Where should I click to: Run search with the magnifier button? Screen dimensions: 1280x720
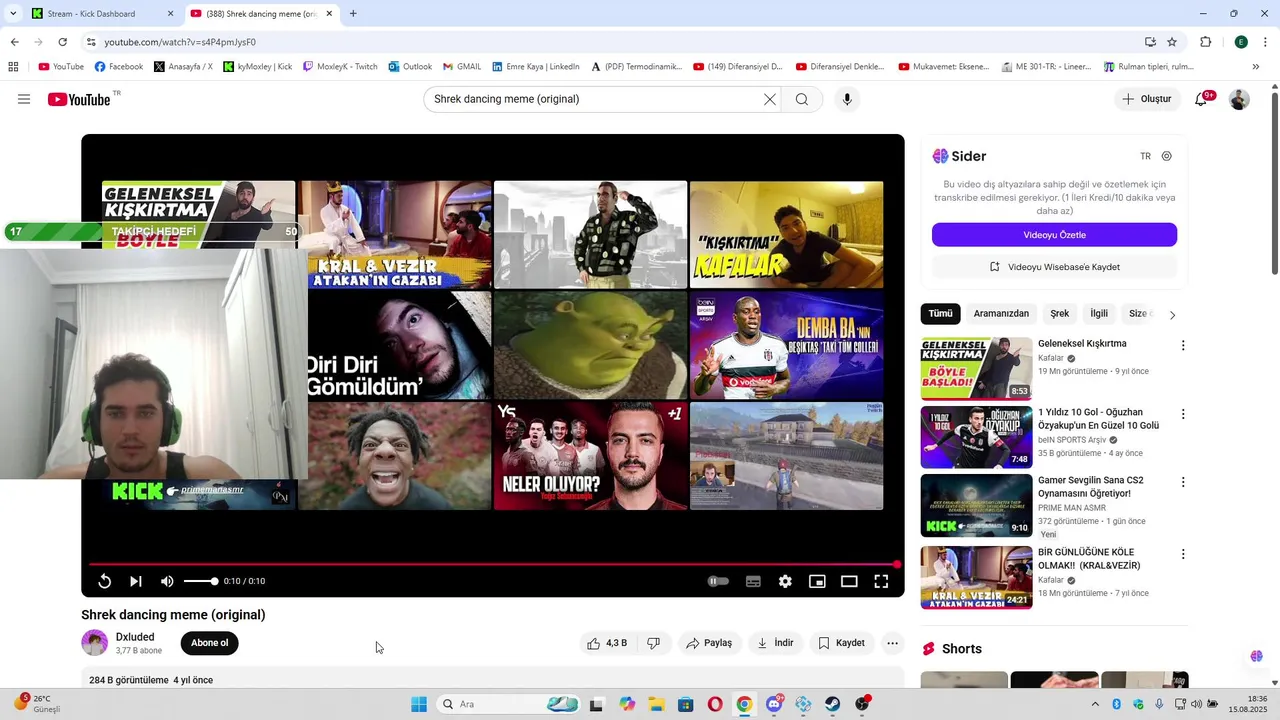pyautogui.click(x=802, y=99)
